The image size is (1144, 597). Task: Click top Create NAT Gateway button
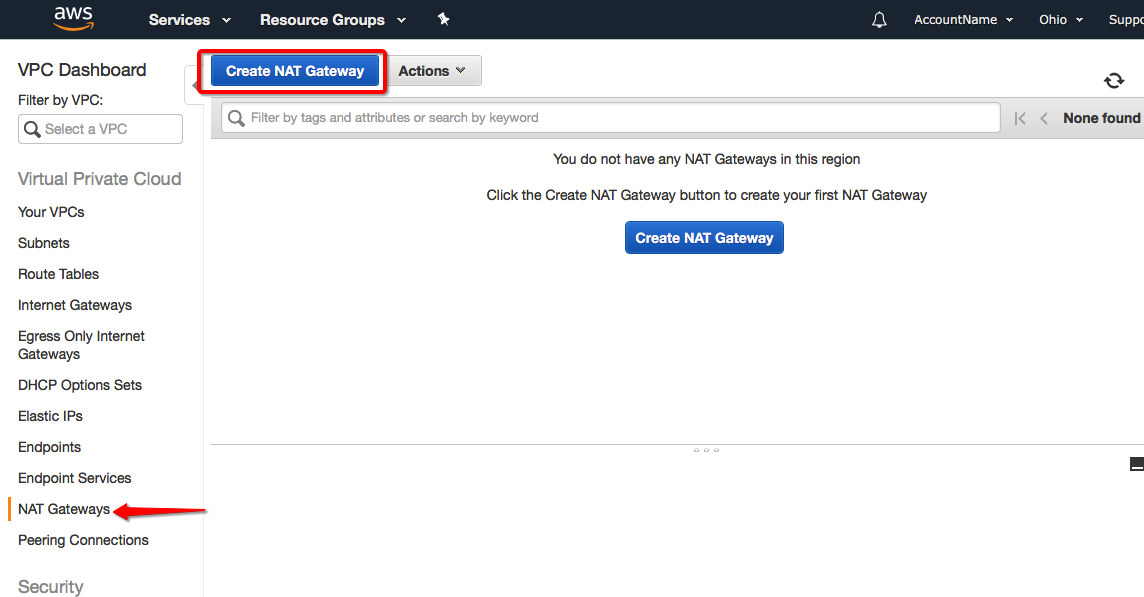point(294,71)
